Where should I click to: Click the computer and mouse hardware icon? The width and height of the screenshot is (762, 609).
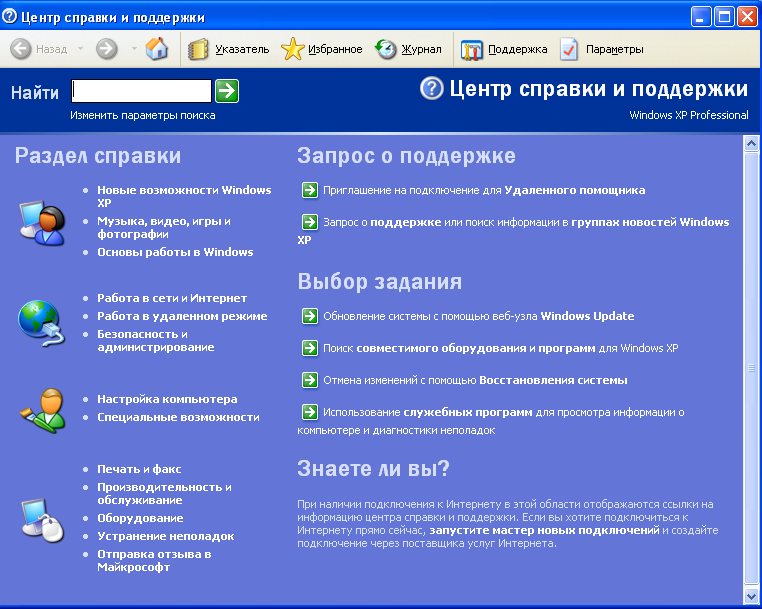(43, 520)
